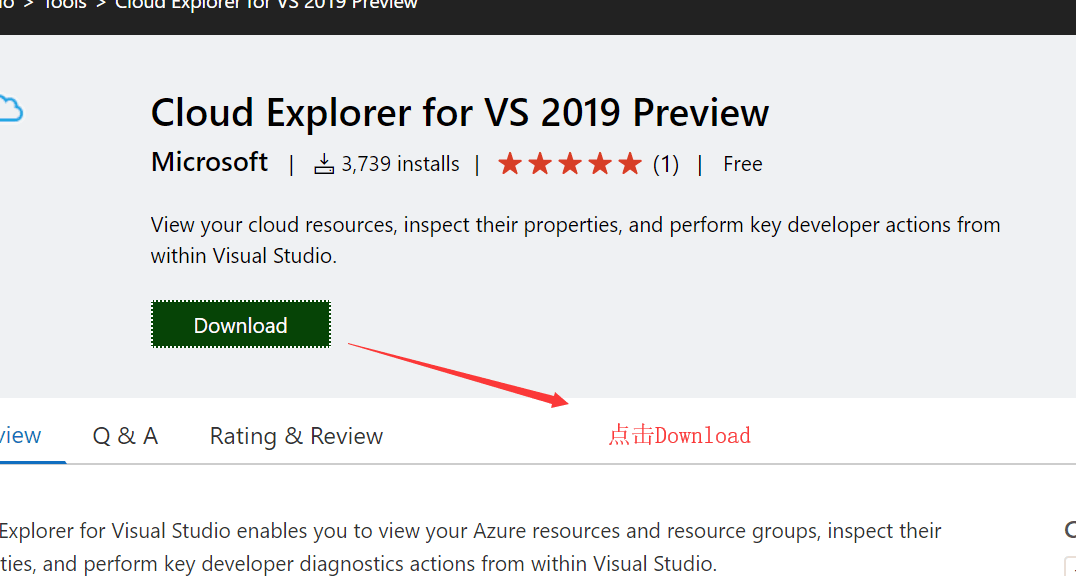Click the Cloud Explorer for VS 2019 Preview heading
The height and width of the screenshot is (576, 1076).
click(x=460, y=113)
